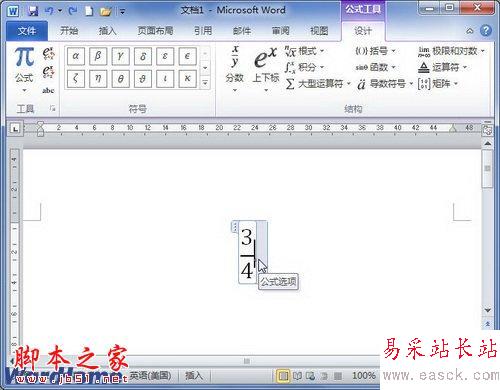The image size is (500, 390).
Task: Expand the full symbol gallery
Action: 205,82
